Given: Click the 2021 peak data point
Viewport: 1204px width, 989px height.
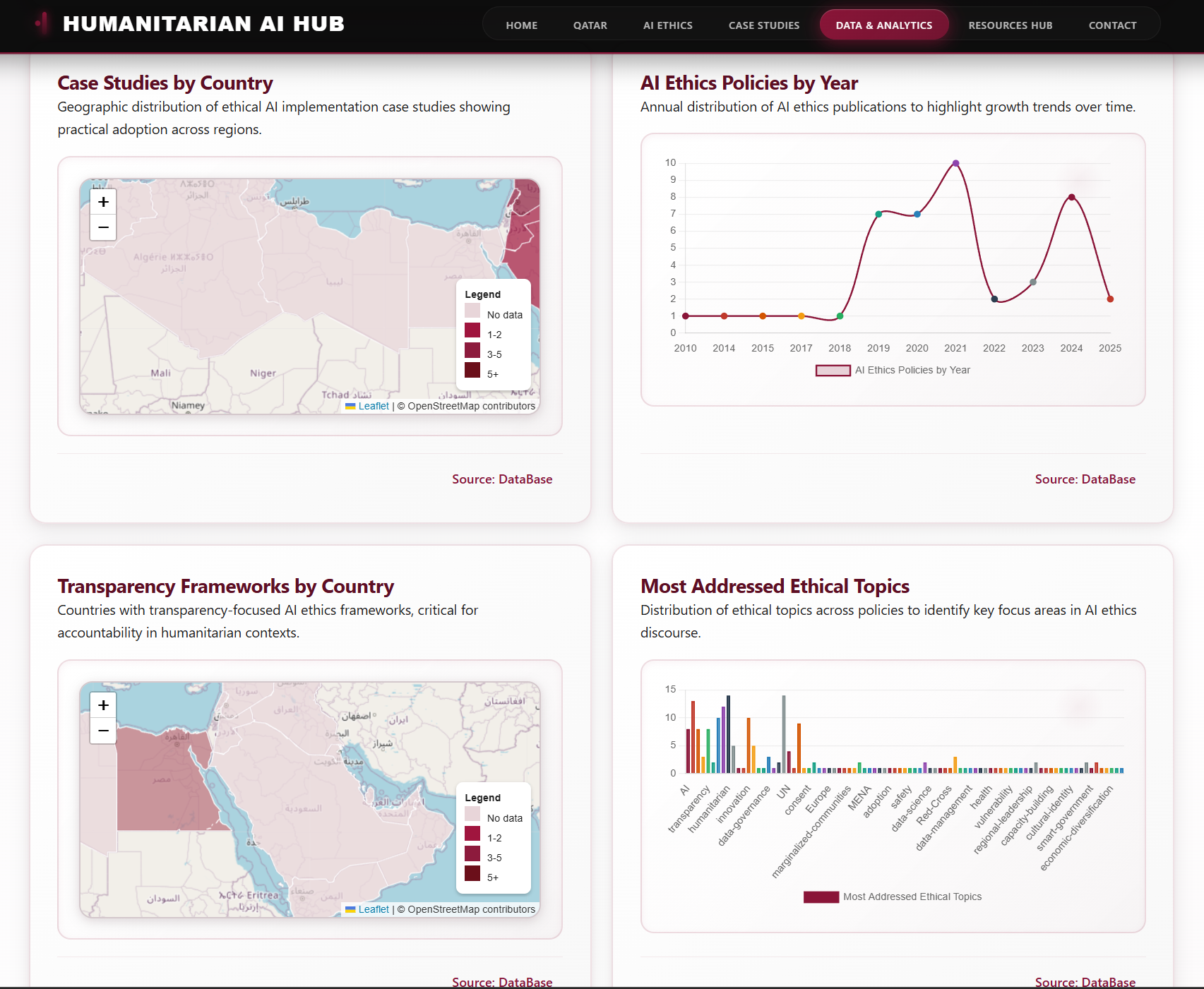Looking at the screenshot, I should [955, 163].
